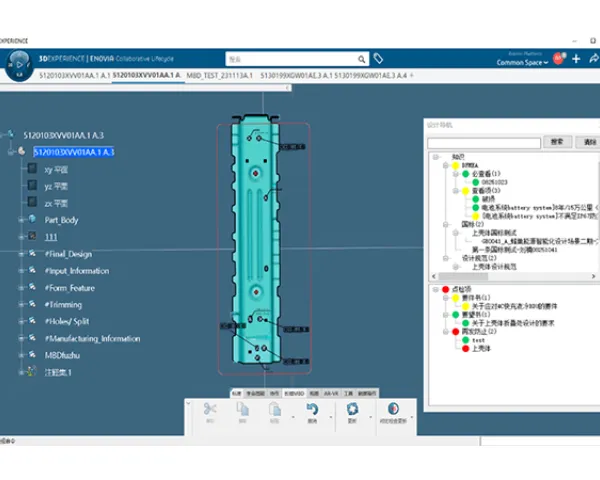
Task: Click the icon beside MBDfuzhu node
Action: [32, 354]
